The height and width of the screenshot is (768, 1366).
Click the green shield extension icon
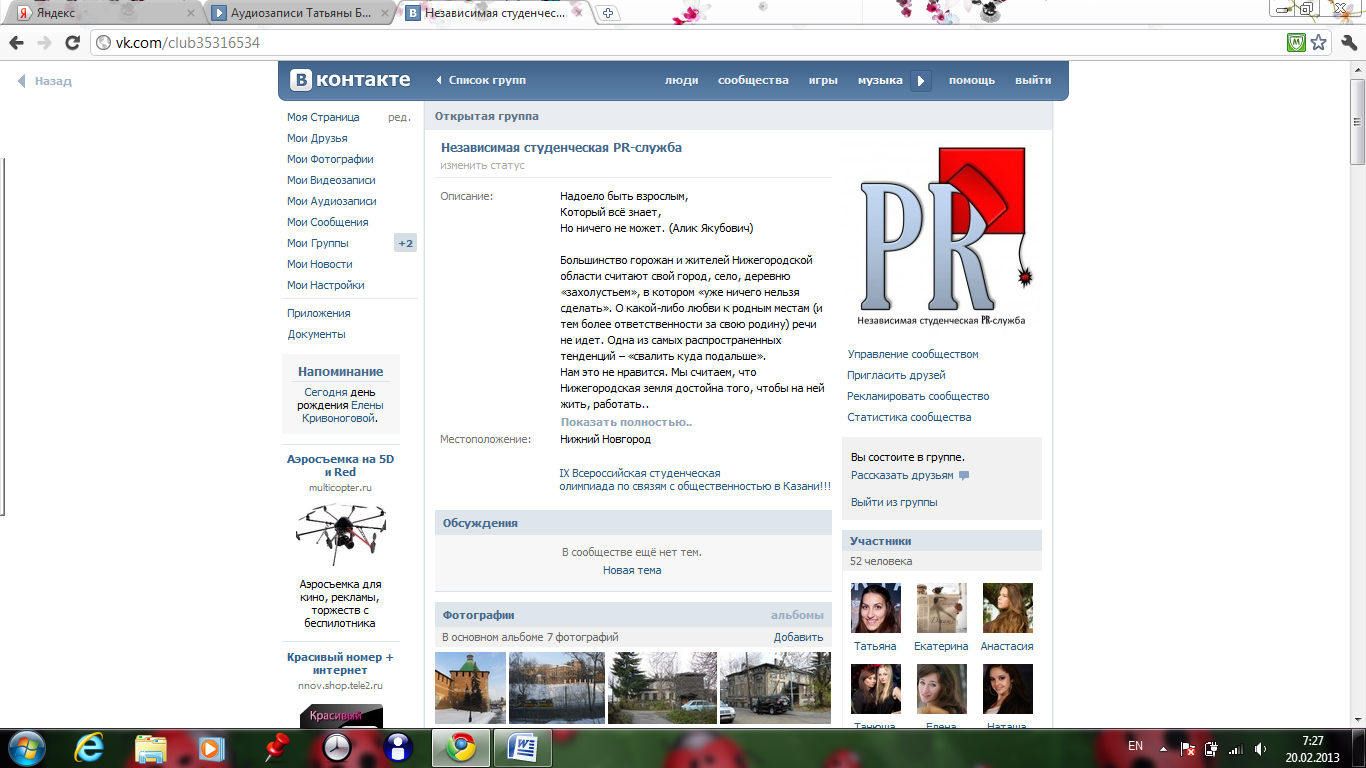[x=1296, y=43]
